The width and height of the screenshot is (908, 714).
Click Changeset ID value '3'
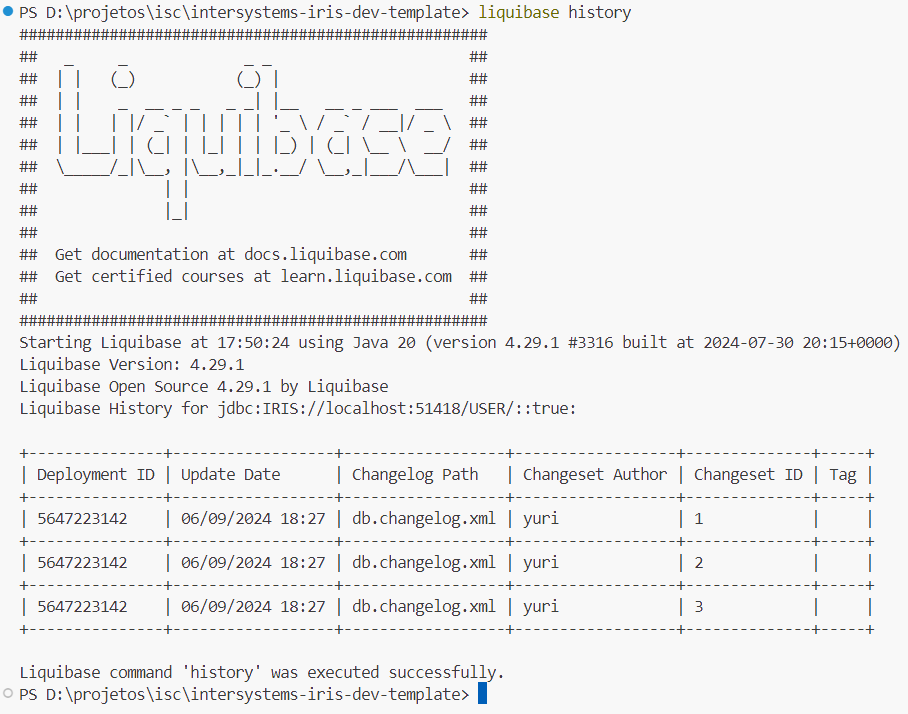(x=698, y=606)
